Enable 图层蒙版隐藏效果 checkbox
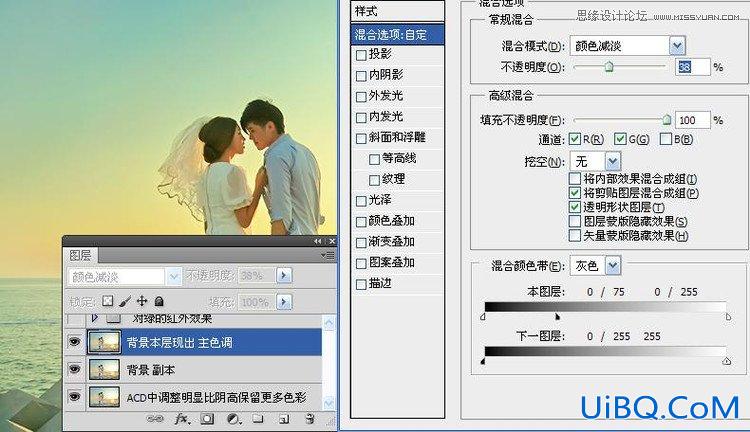750x432 pixels. click(574, 221)
